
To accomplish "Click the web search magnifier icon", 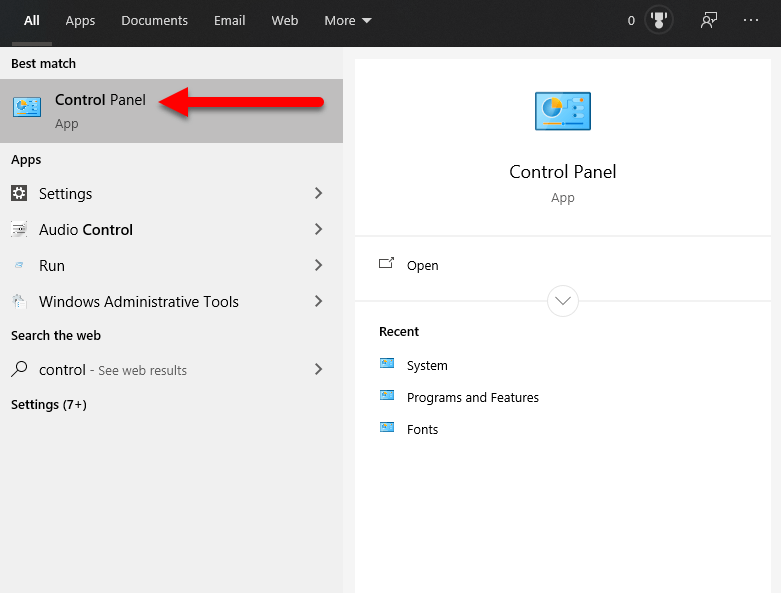I will coord(19,369).
